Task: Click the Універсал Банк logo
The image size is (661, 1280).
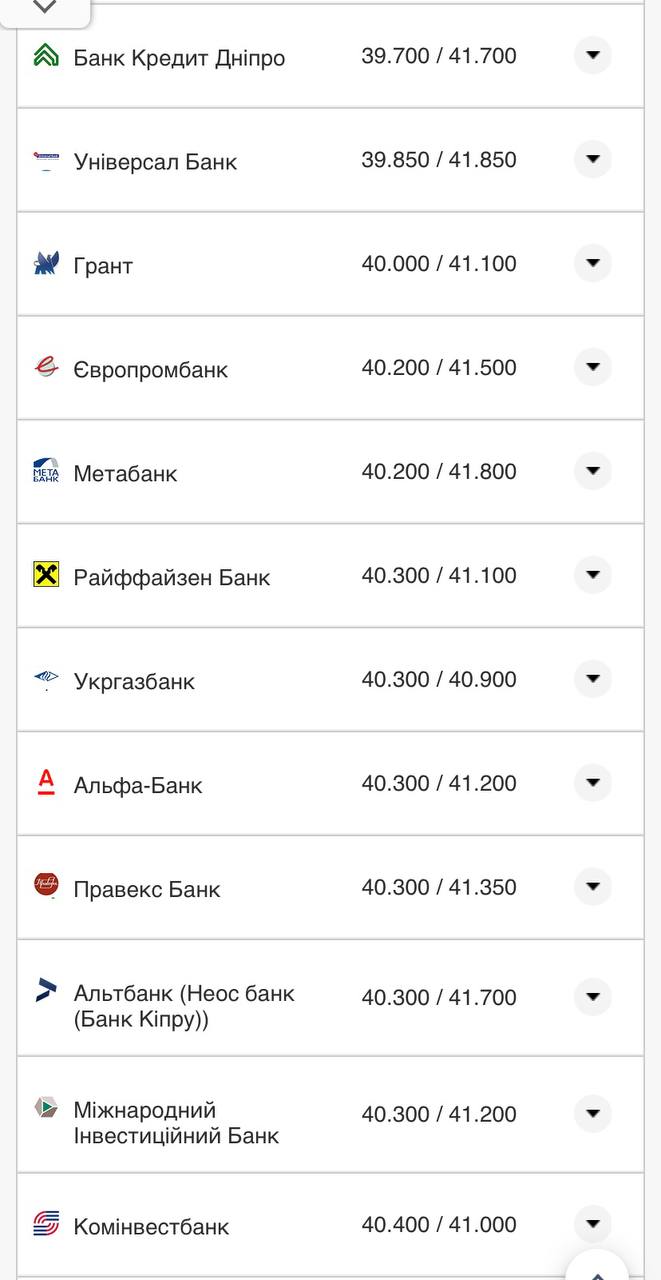Action: pos(46,160)
